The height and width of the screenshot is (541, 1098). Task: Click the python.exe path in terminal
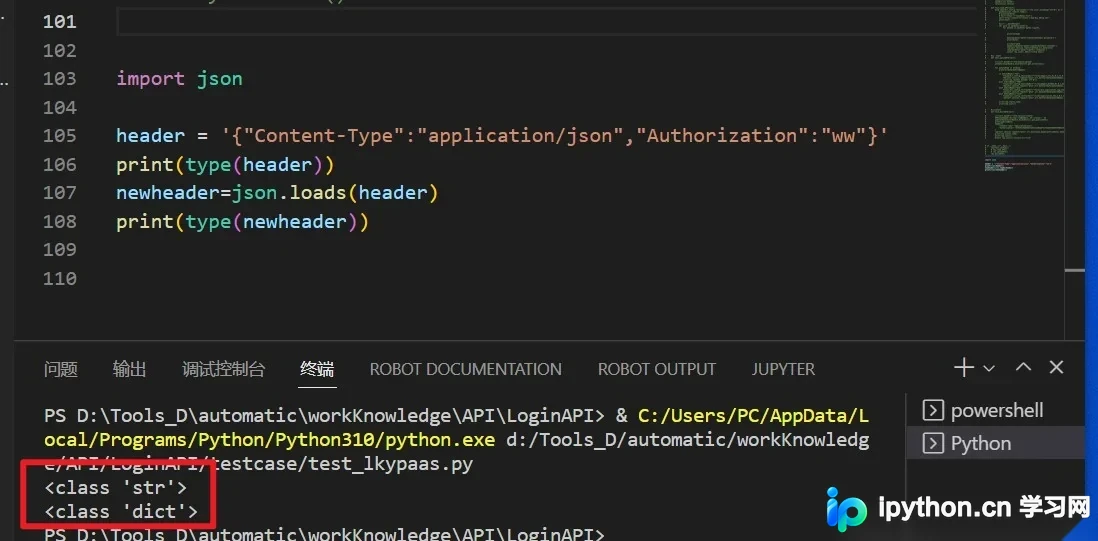pyautogui.click(x=456, y=428)
